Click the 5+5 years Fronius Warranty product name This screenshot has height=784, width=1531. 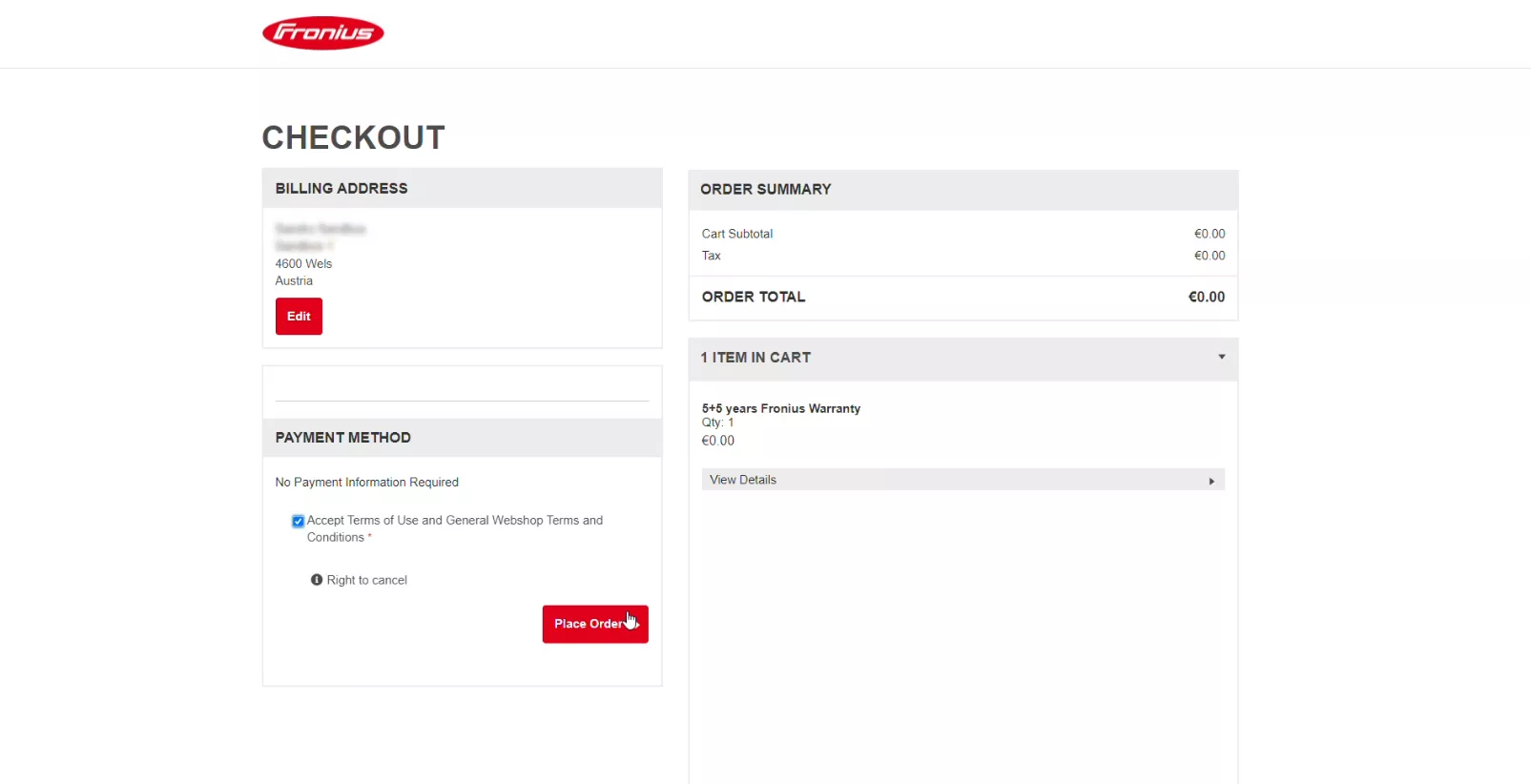point(781,408)
